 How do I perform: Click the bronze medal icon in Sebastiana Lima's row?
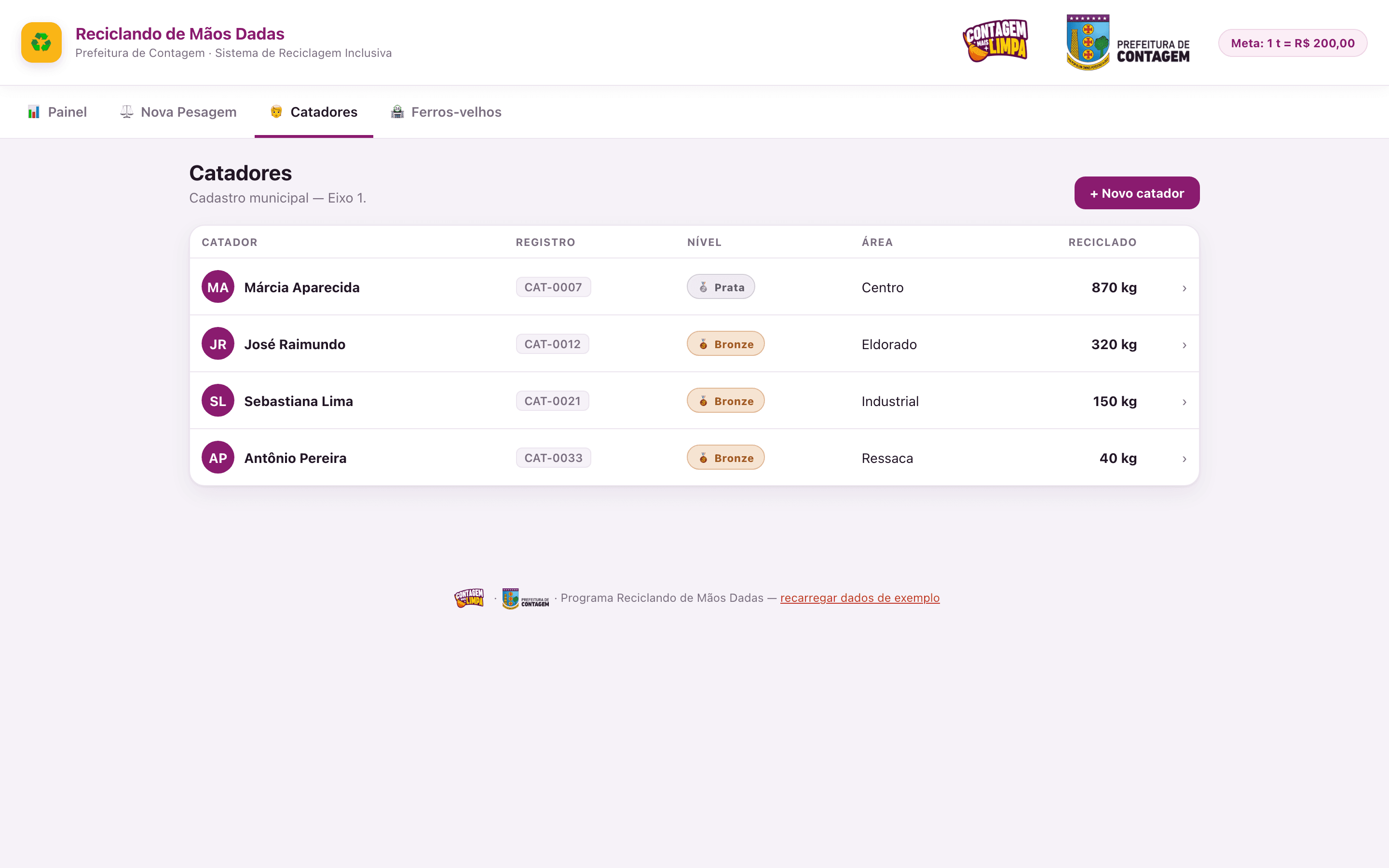point(703,401)
